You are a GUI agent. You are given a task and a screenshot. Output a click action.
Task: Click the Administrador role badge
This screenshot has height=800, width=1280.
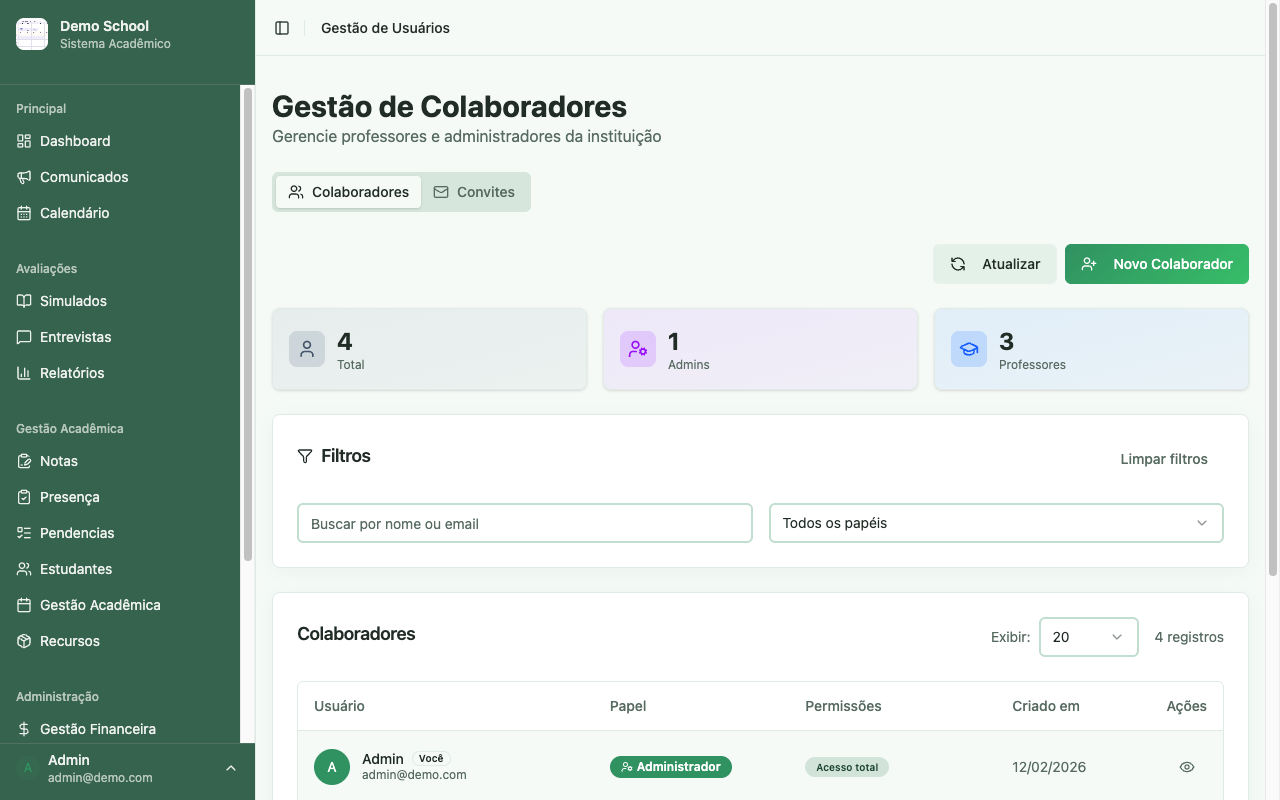click(671, 767)
